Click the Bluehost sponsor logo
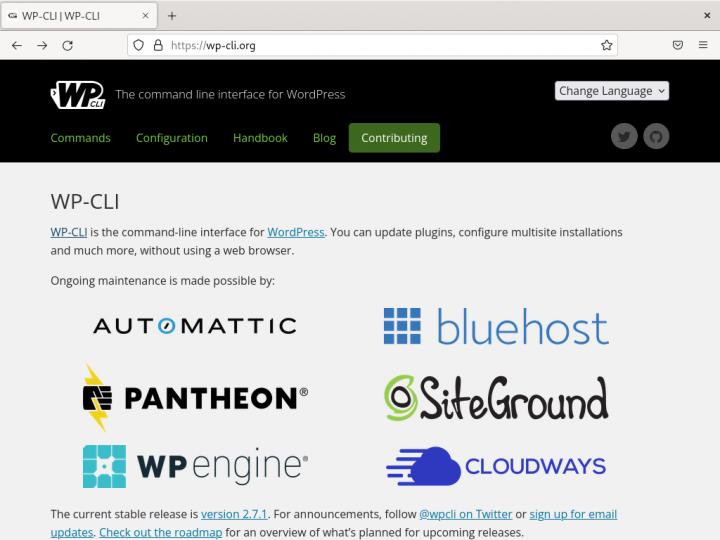The height and width of the screenshot is (540, 720). (496, 326)
